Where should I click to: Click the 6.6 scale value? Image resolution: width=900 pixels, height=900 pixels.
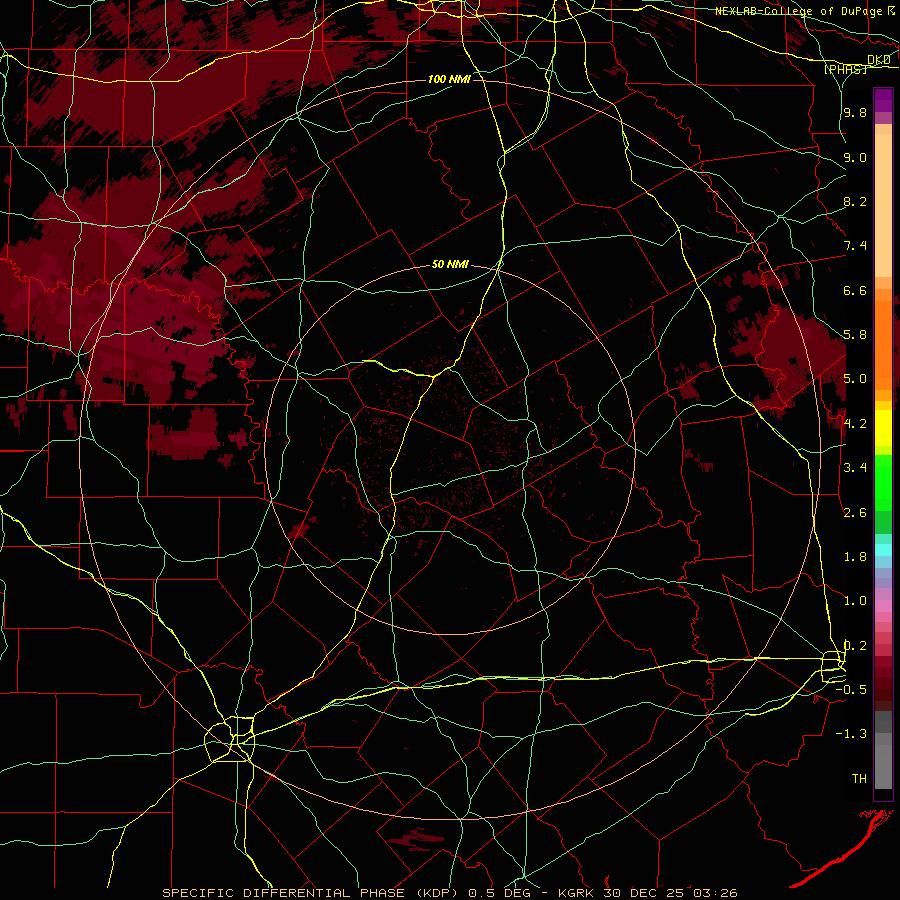[855, 290]
